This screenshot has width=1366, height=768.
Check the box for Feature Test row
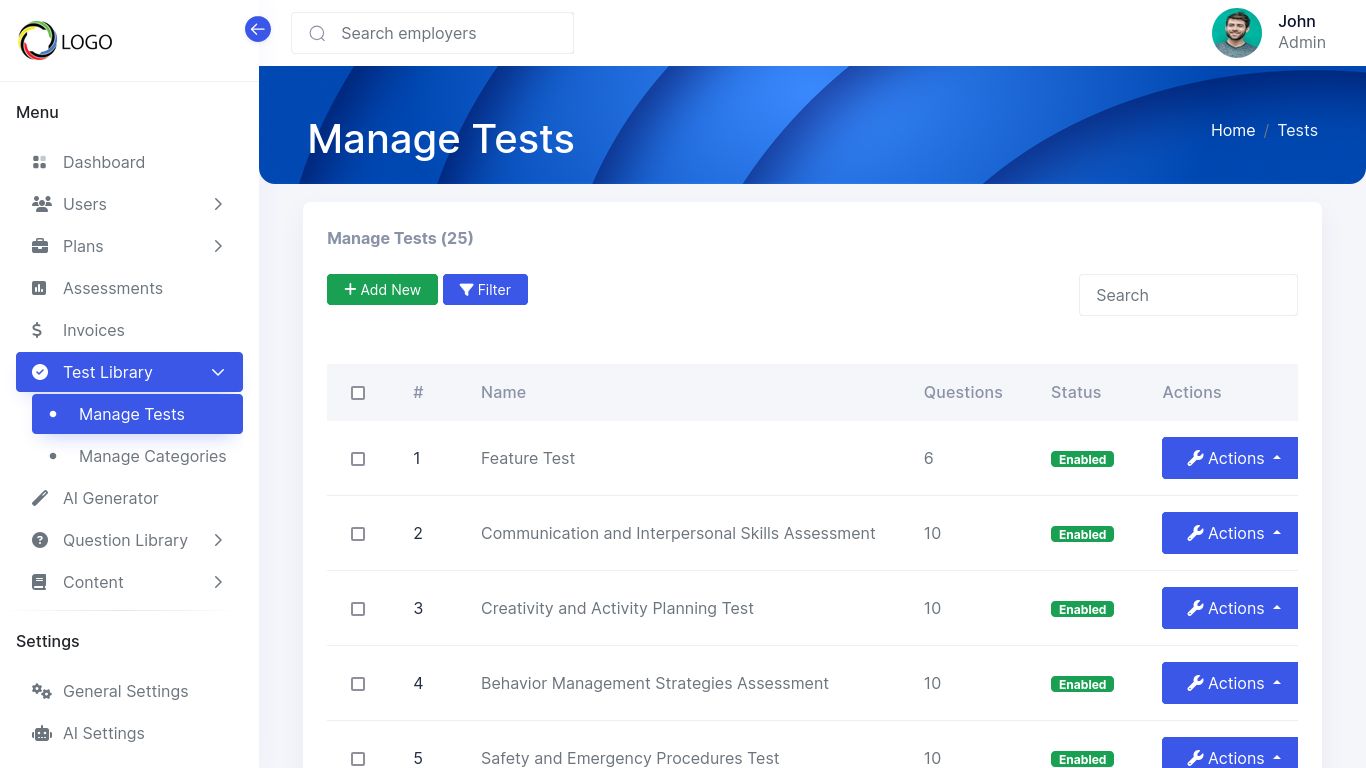point(358,459)
